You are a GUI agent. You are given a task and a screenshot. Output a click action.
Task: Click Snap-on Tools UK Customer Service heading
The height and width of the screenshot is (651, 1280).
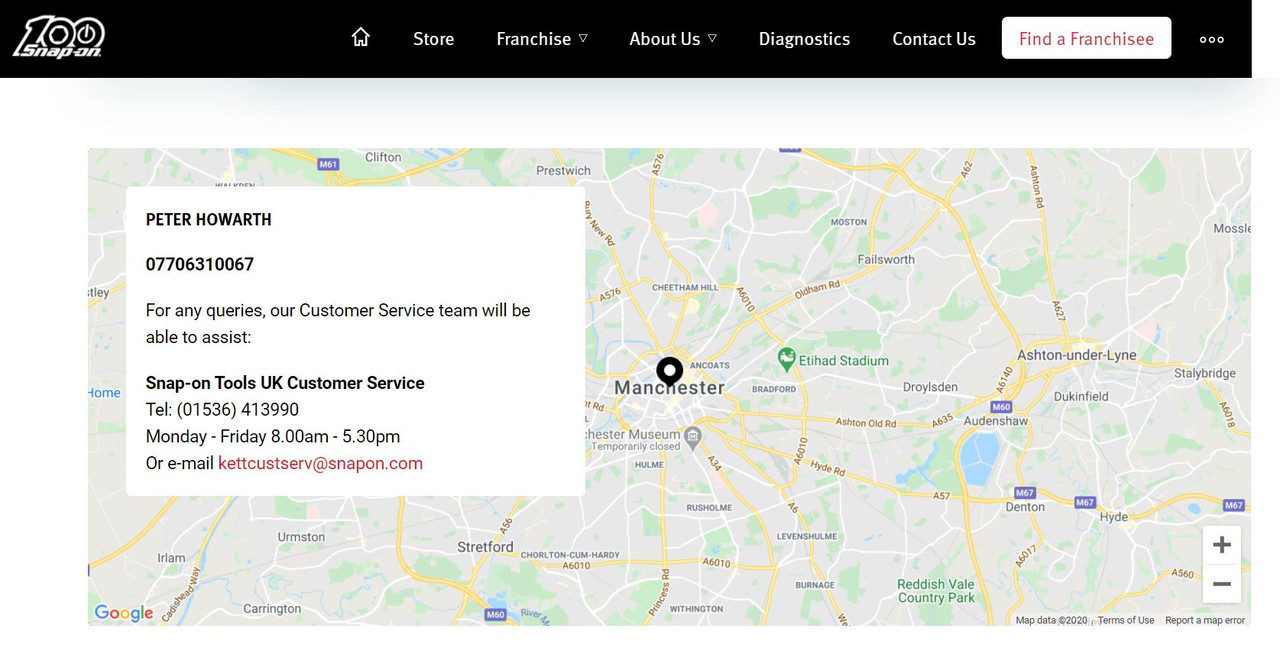(285, 383)
